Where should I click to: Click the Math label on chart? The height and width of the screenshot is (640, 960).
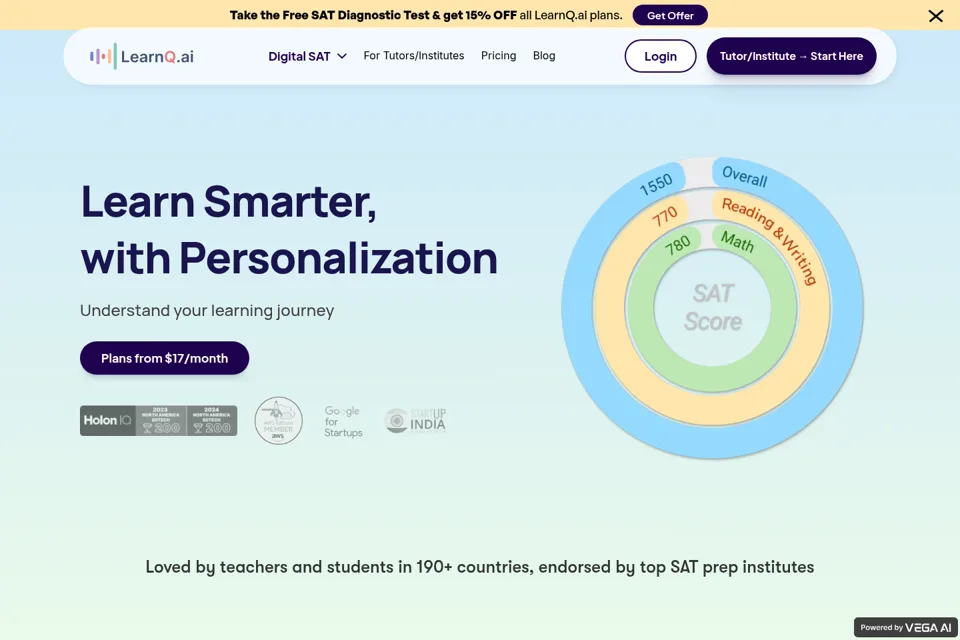tap(737, 241)
